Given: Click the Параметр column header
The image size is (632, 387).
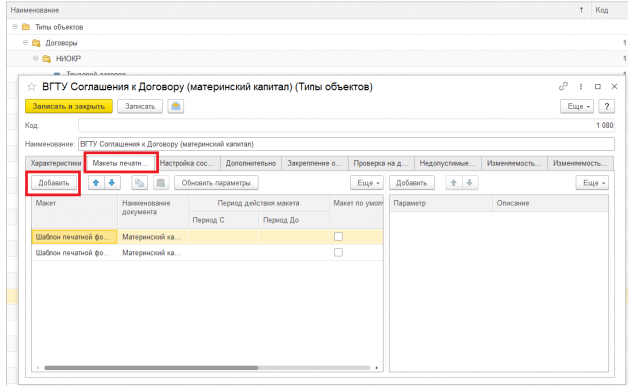Looking at the screenshot, I should (441, 203).
